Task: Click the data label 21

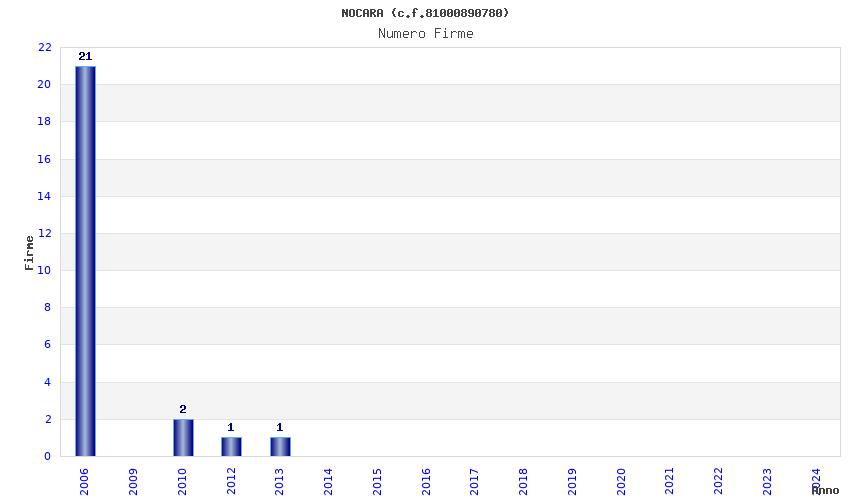Action: (85, 56)
